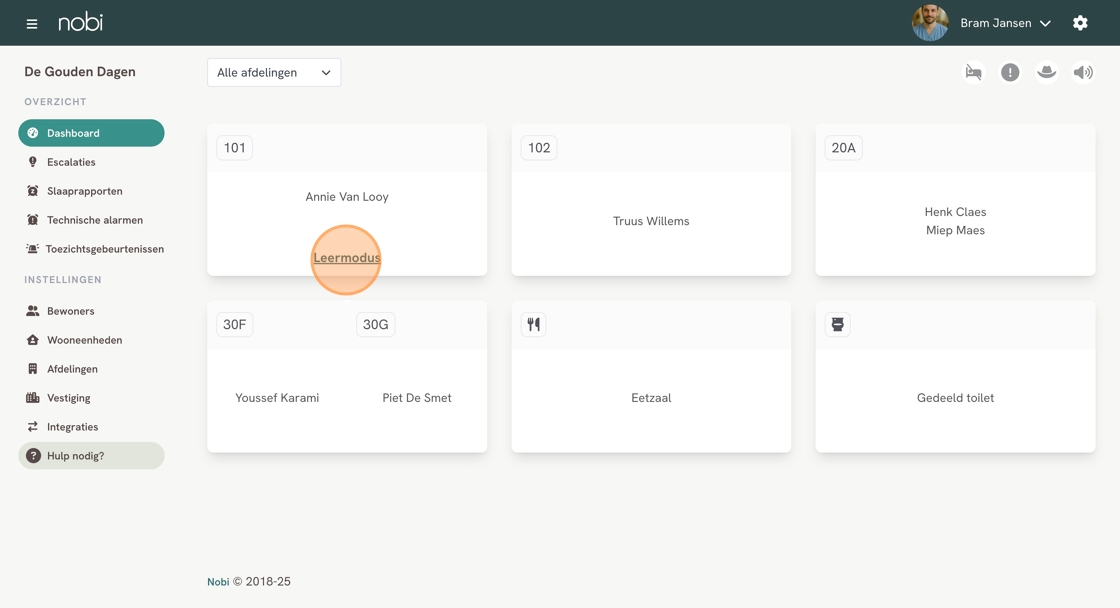This screenshot has width=1120, height=608.
Task: Click the Leermodus link in room 101
Action: coord(347,258)
